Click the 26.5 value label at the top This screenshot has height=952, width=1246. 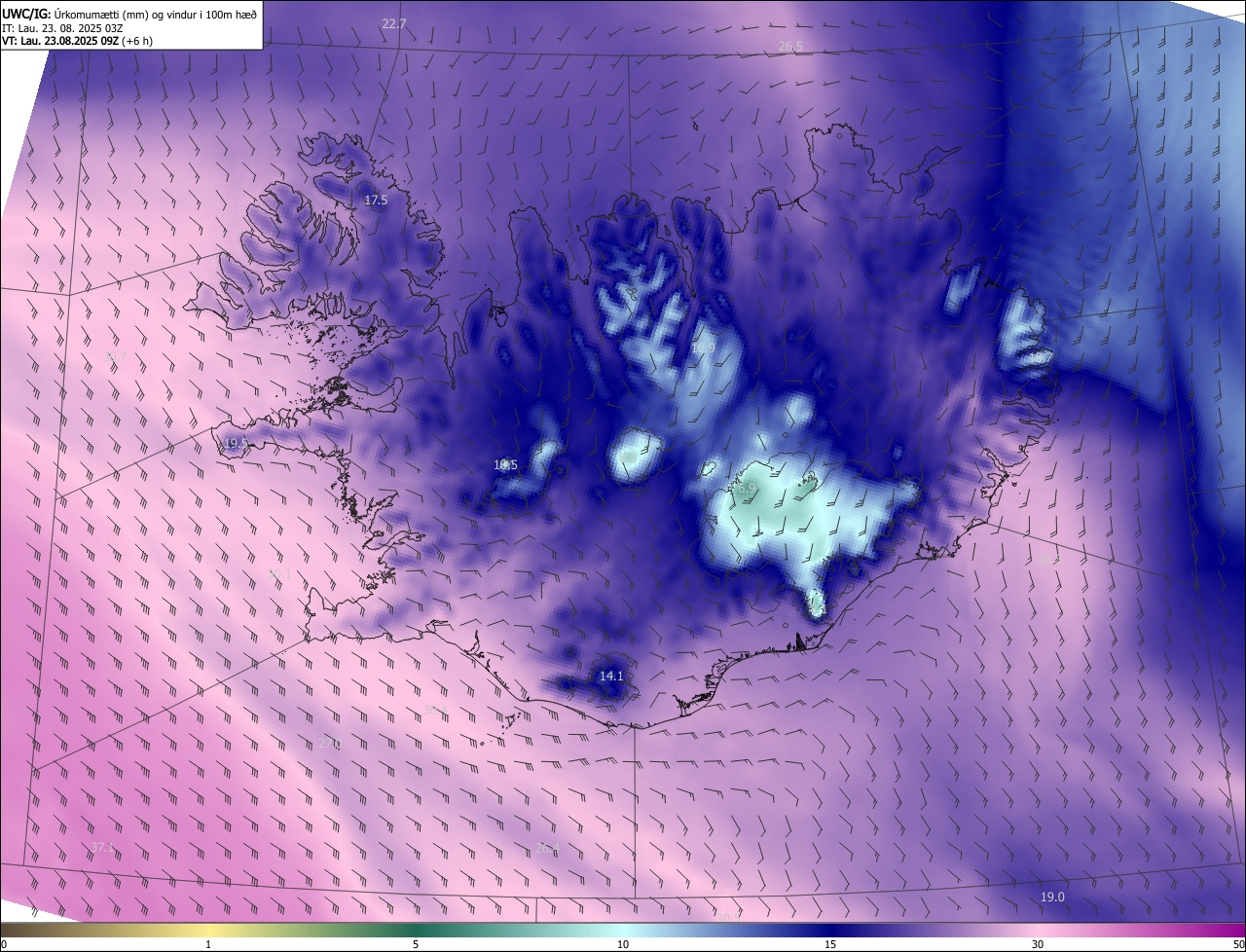[790, 47]
